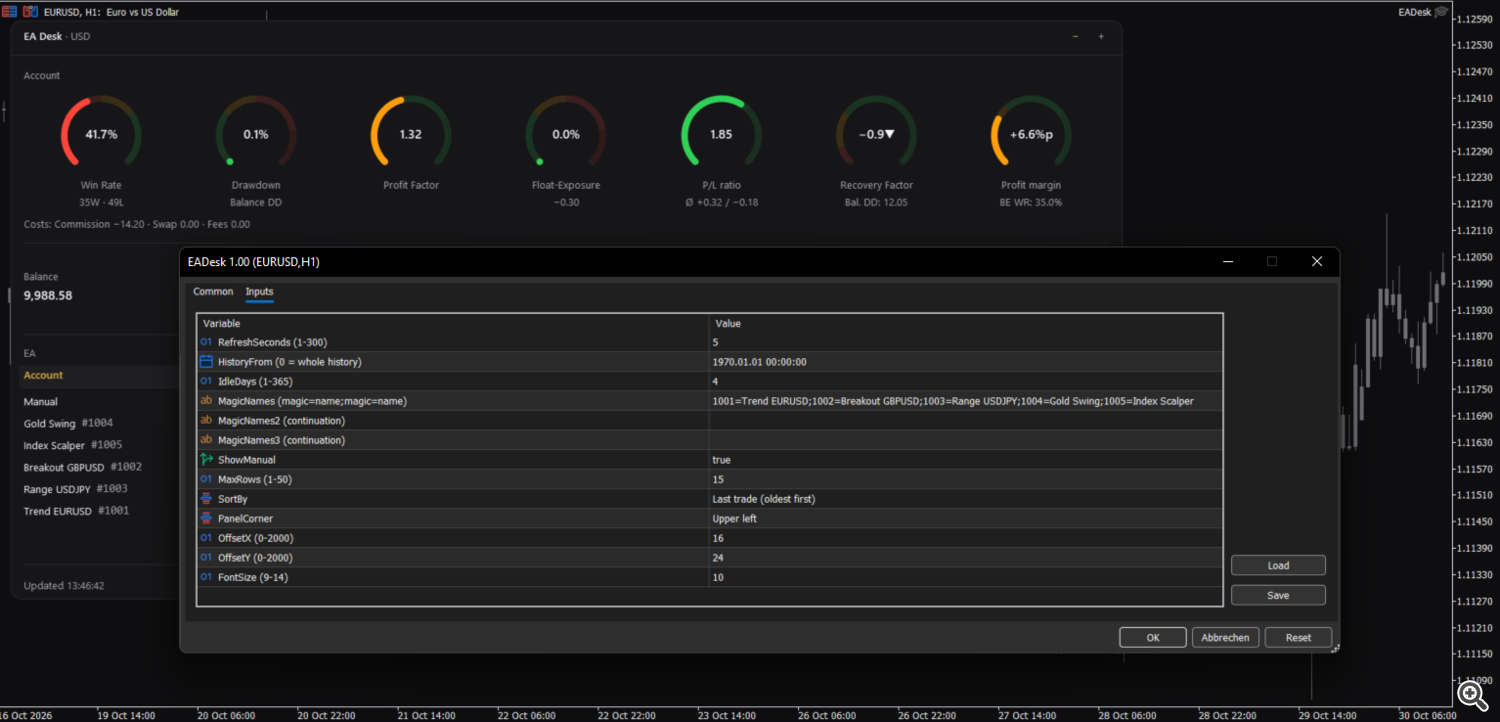1500x722 pixels.
Task: Click the integer icon beside MaxRows
Action: (206, 479)
